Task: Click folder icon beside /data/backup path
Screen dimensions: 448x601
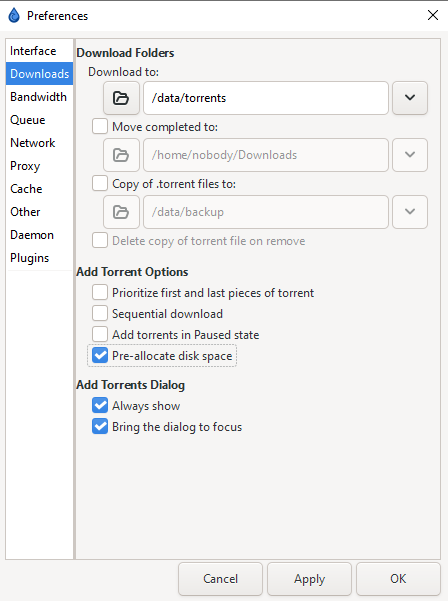Action: pos(121,212)
